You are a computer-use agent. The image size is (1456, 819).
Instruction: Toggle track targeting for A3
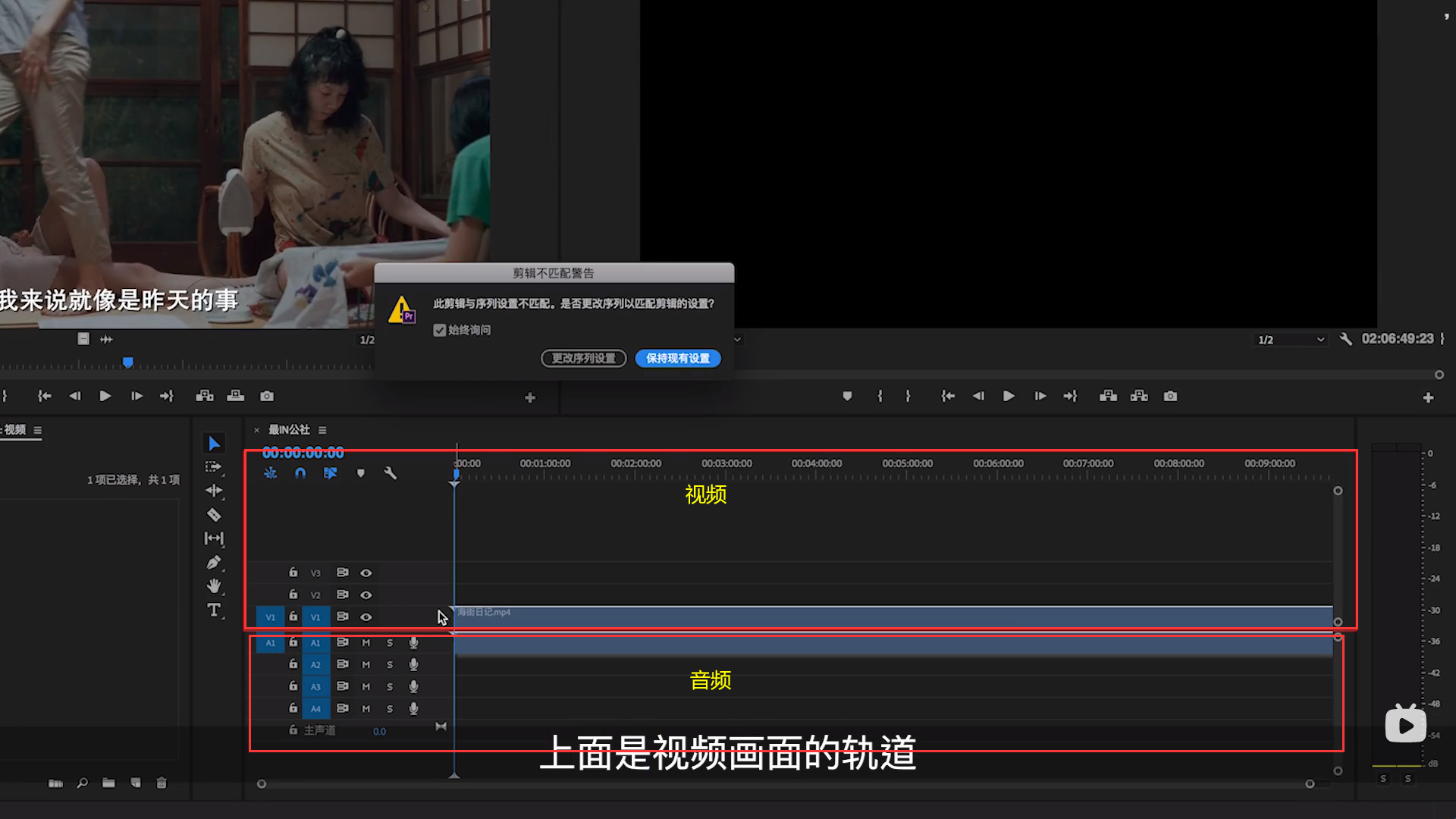tap(315, 687)
